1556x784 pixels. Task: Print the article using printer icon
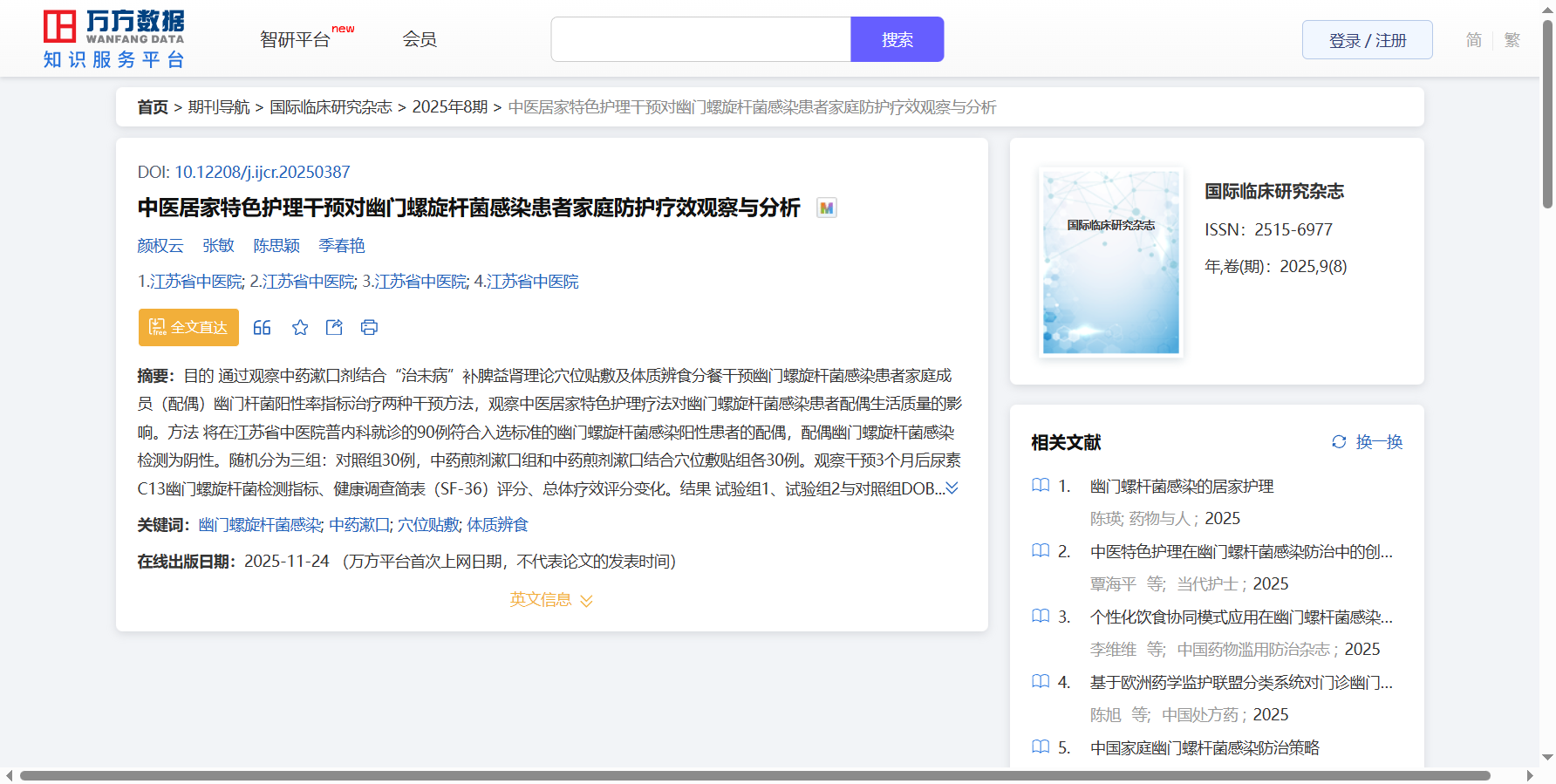pos(369,327)
